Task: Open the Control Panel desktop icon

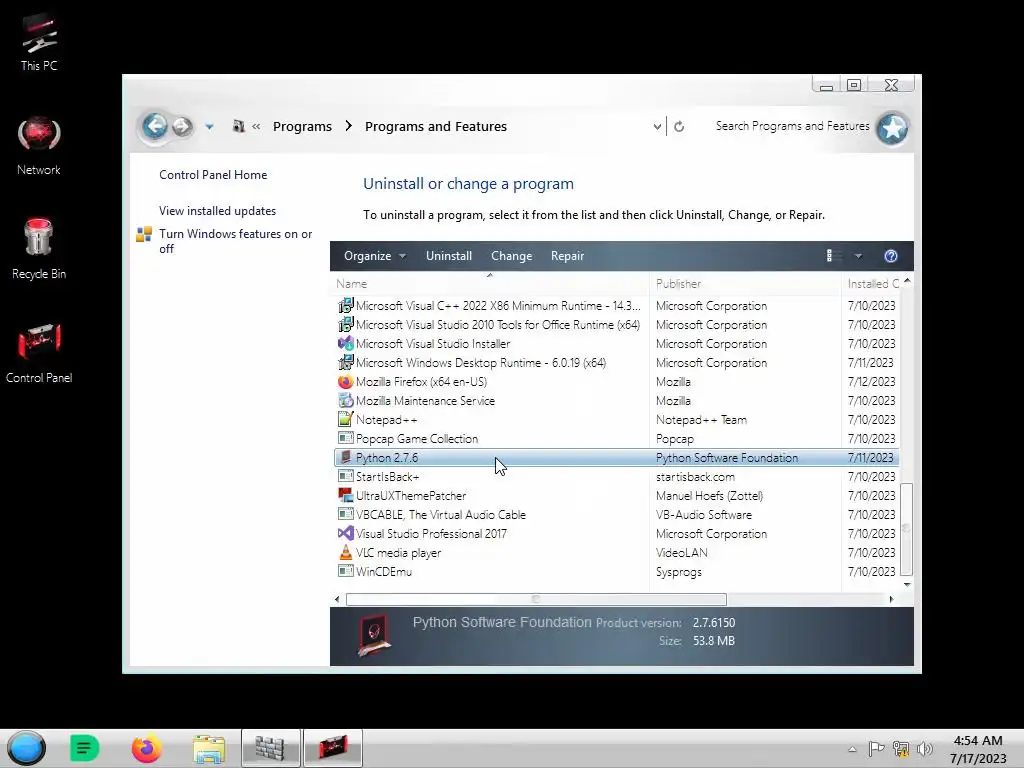Action: [39, 353]
